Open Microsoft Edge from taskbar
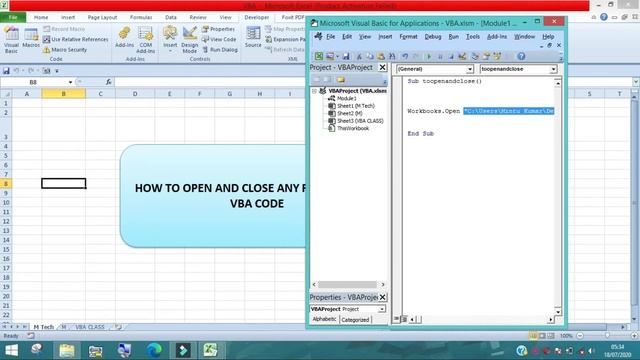This screenshot has width=640, height=360. 154,350
